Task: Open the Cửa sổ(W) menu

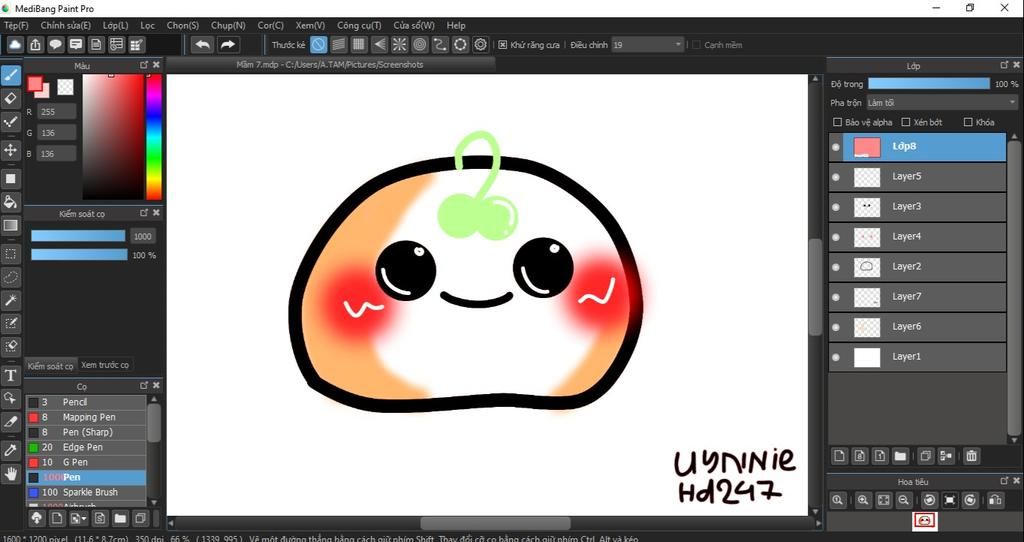Action: (x=414, y=25)
